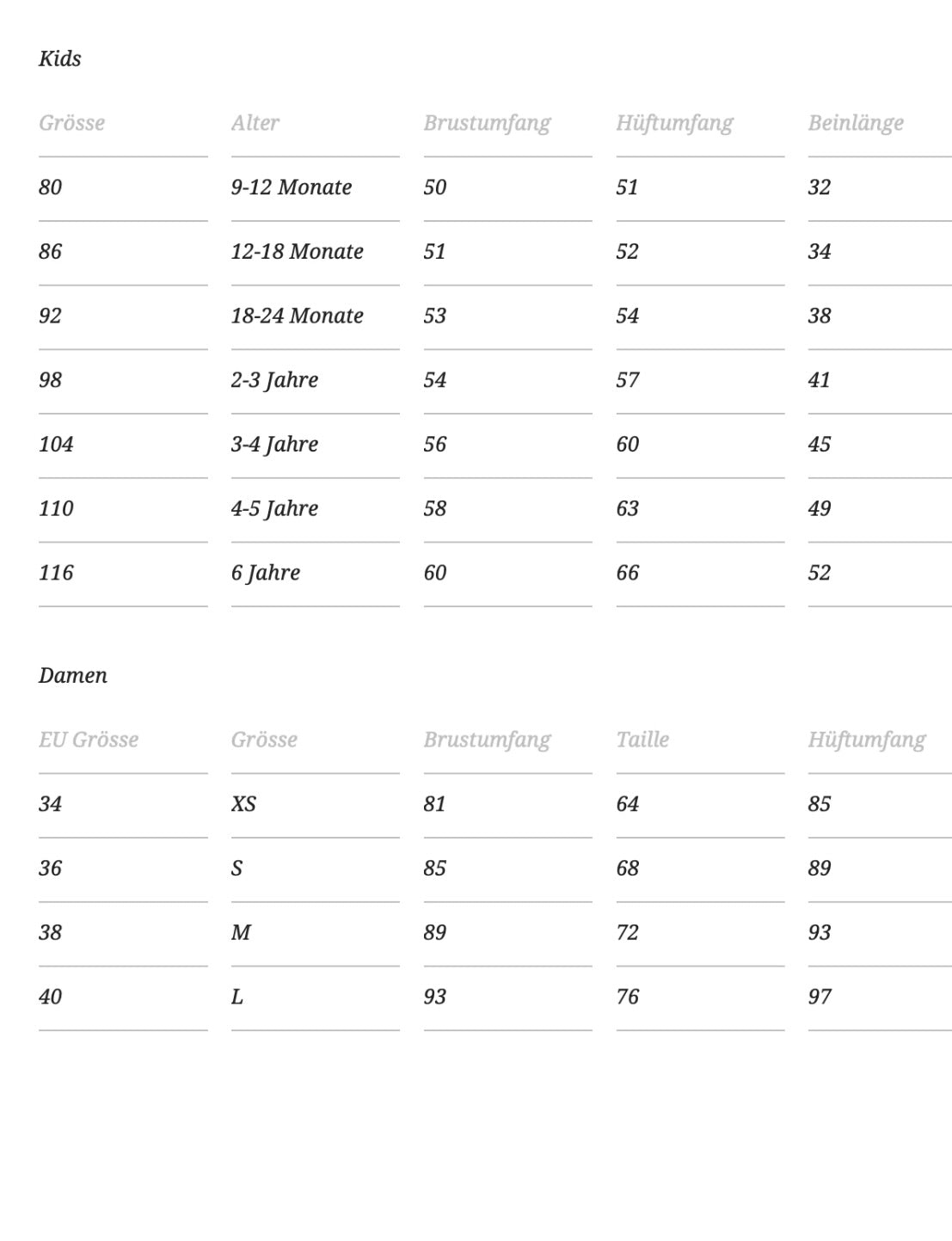Screen dimensions: 952x1241
Task: Click the size M cell
Action: tap(241, 932)
